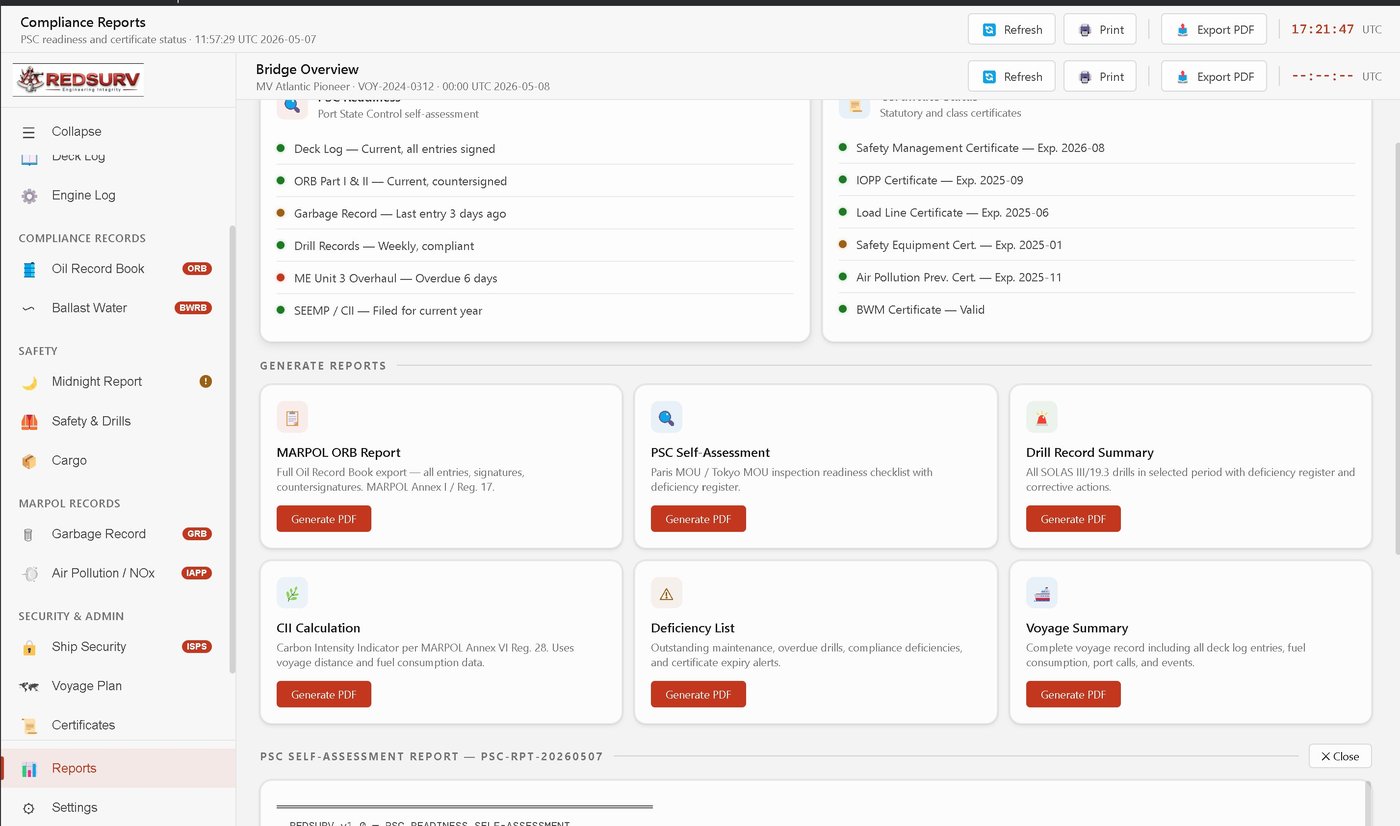Image resolution: width=1400 pixels, height=826 pixels.
Task: Click the Engine Log gear icon
Action: [30, 196]
